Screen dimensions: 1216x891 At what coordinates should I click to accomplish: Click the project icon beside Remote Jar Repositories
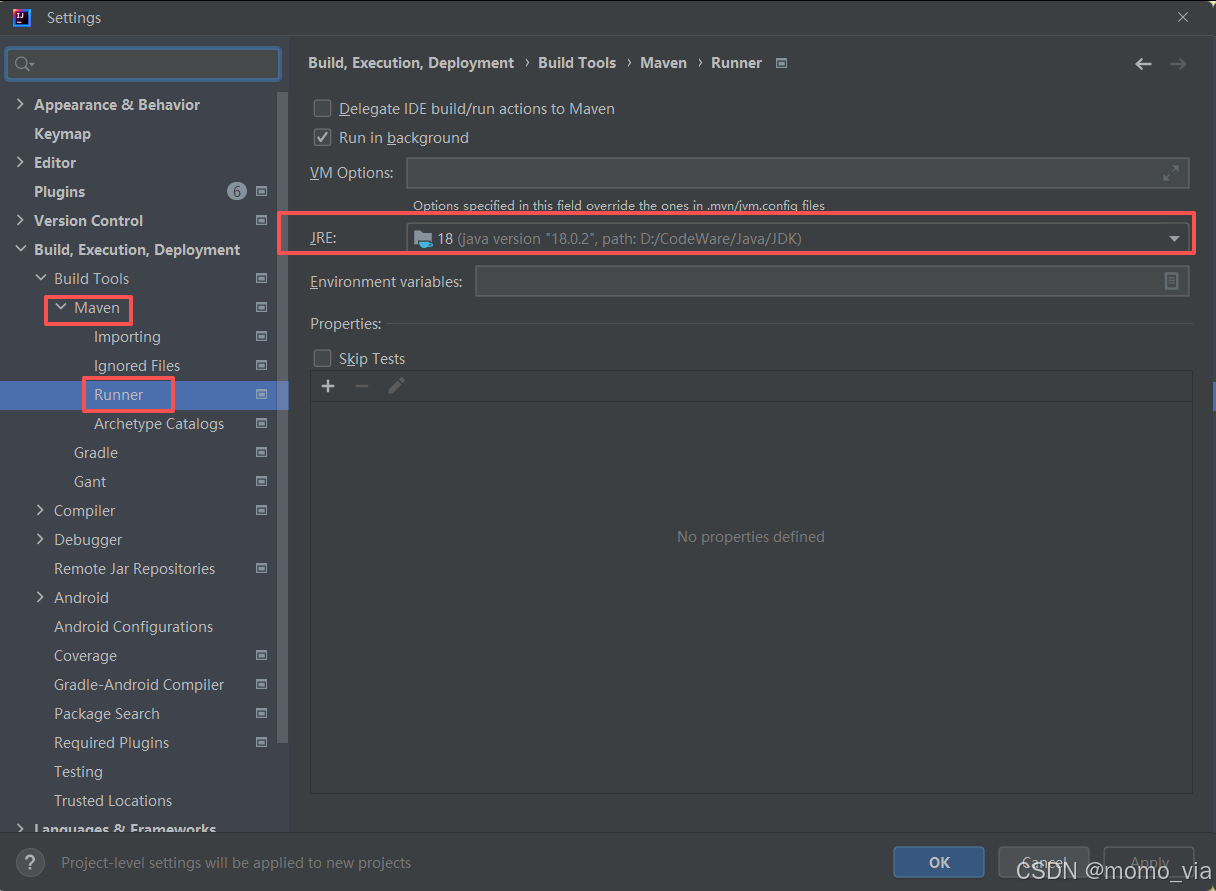(x=262, y=568)
